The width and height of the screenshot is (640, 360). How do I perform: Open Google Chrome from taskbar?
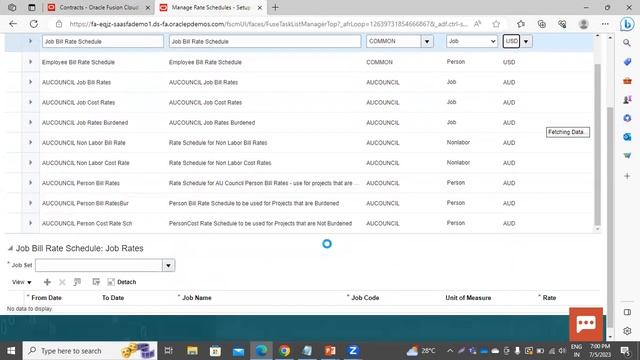coord(284,351)
